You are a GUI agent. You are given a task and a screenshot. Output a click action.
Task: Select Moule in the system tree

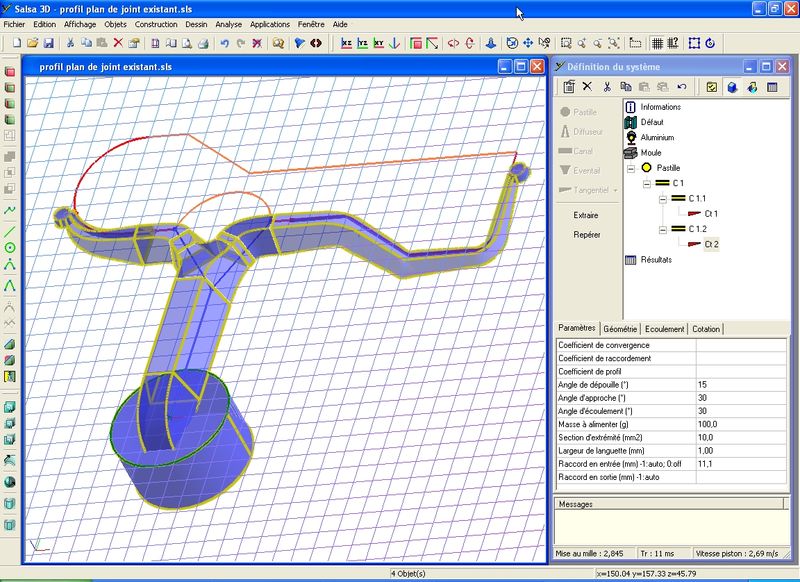point(651,153)
